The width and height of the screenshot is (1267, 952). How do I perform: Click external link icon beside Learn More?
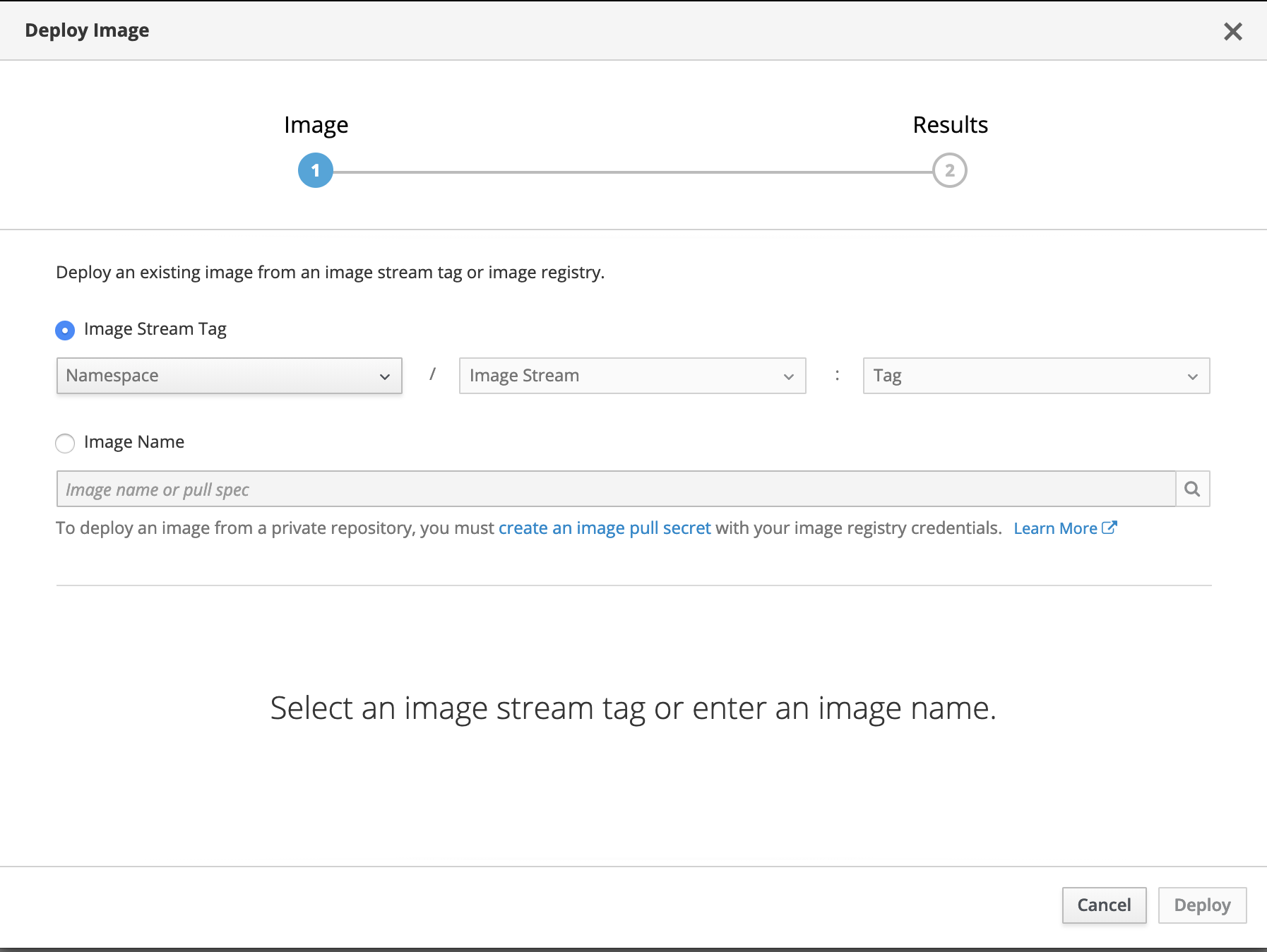click(x=1110, y=528)
